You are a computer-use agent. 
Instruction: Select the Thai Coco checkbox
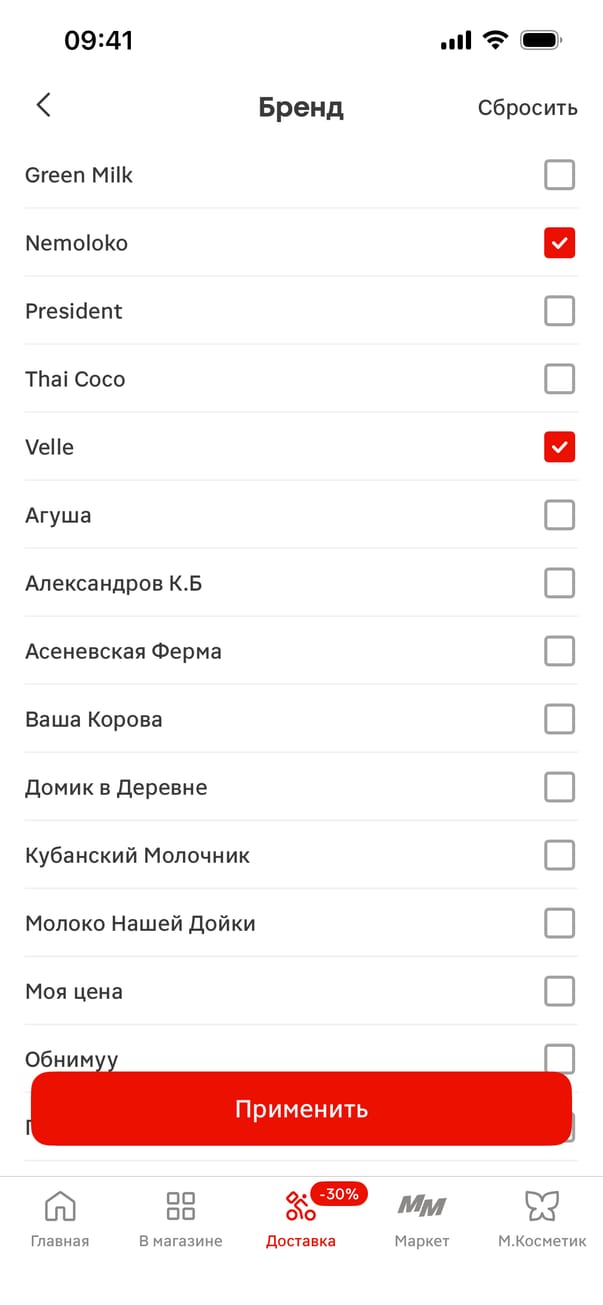559,379
